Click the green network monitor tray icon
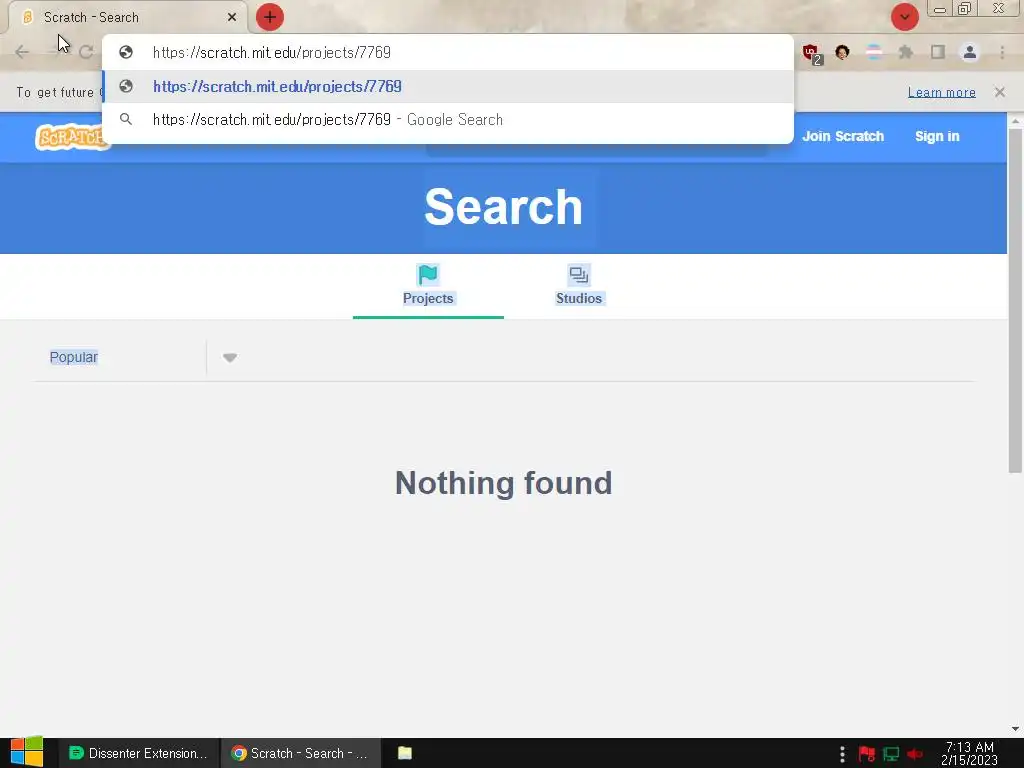 891,754
